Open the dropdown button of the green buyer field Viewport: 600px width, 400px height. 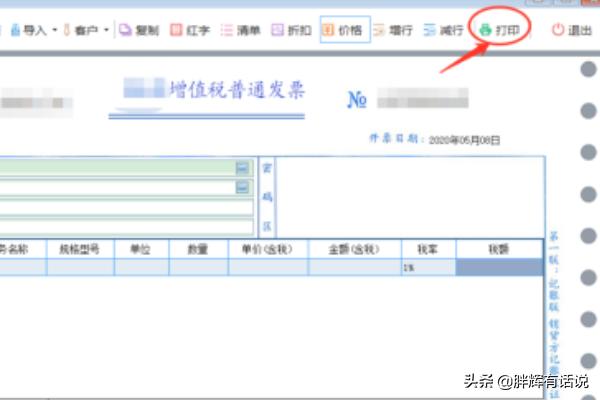click(x=242, y=168)
